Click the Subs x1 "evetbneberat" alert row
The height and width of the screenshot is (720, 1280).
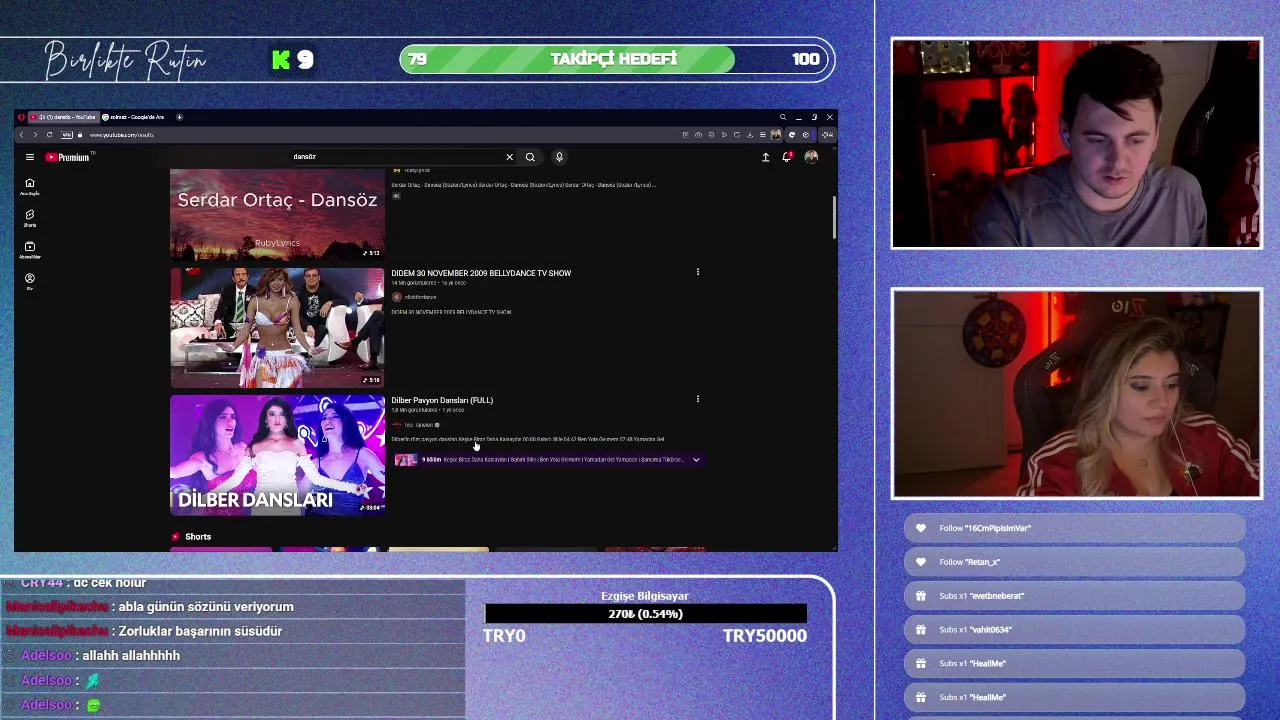(x=1075, y=596)
